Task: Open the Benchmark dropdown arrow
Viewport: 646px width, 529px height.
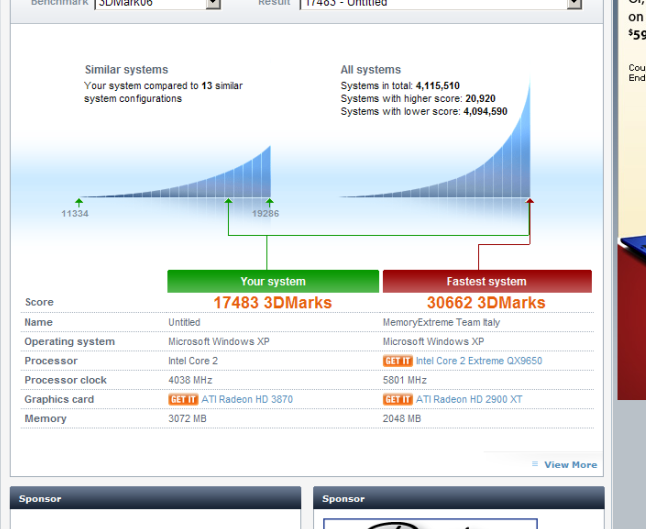Action: tap(213, 3)
